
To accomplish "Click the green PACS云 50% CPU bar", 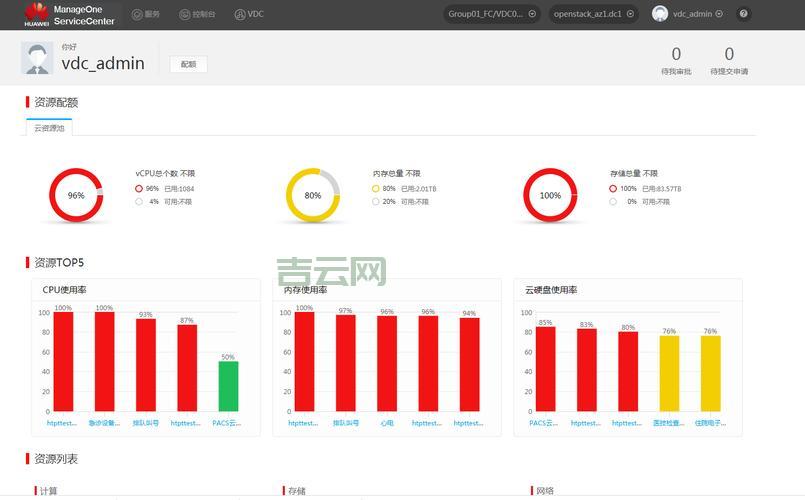I will point(228,386).
